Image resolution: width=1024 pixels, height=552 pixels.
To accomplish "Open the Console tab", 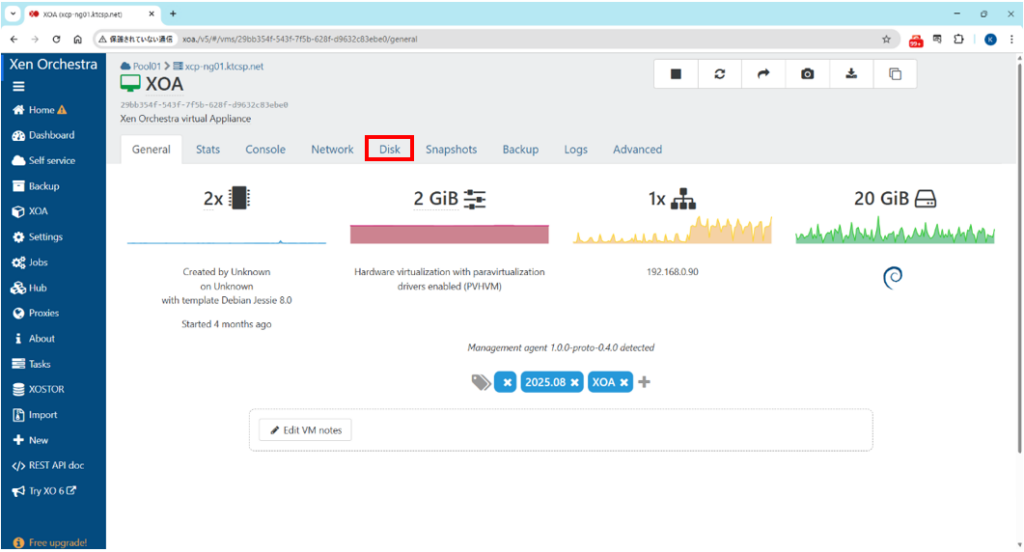I will [x=265, y=149].
